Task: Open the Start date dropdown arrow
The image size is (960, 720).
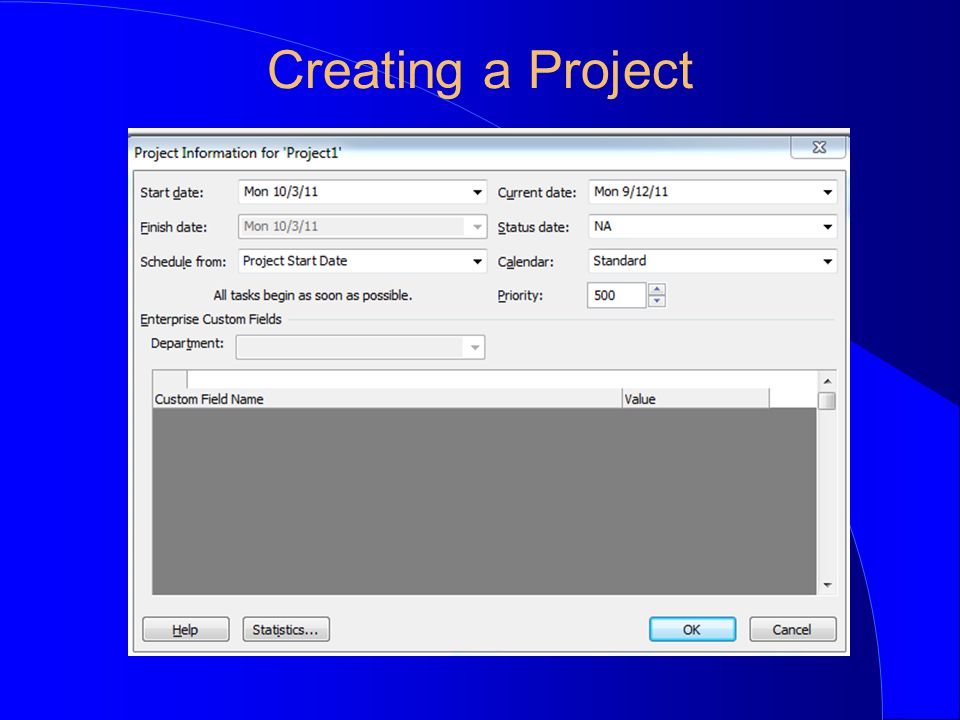Action: click(x=477, y=192)
